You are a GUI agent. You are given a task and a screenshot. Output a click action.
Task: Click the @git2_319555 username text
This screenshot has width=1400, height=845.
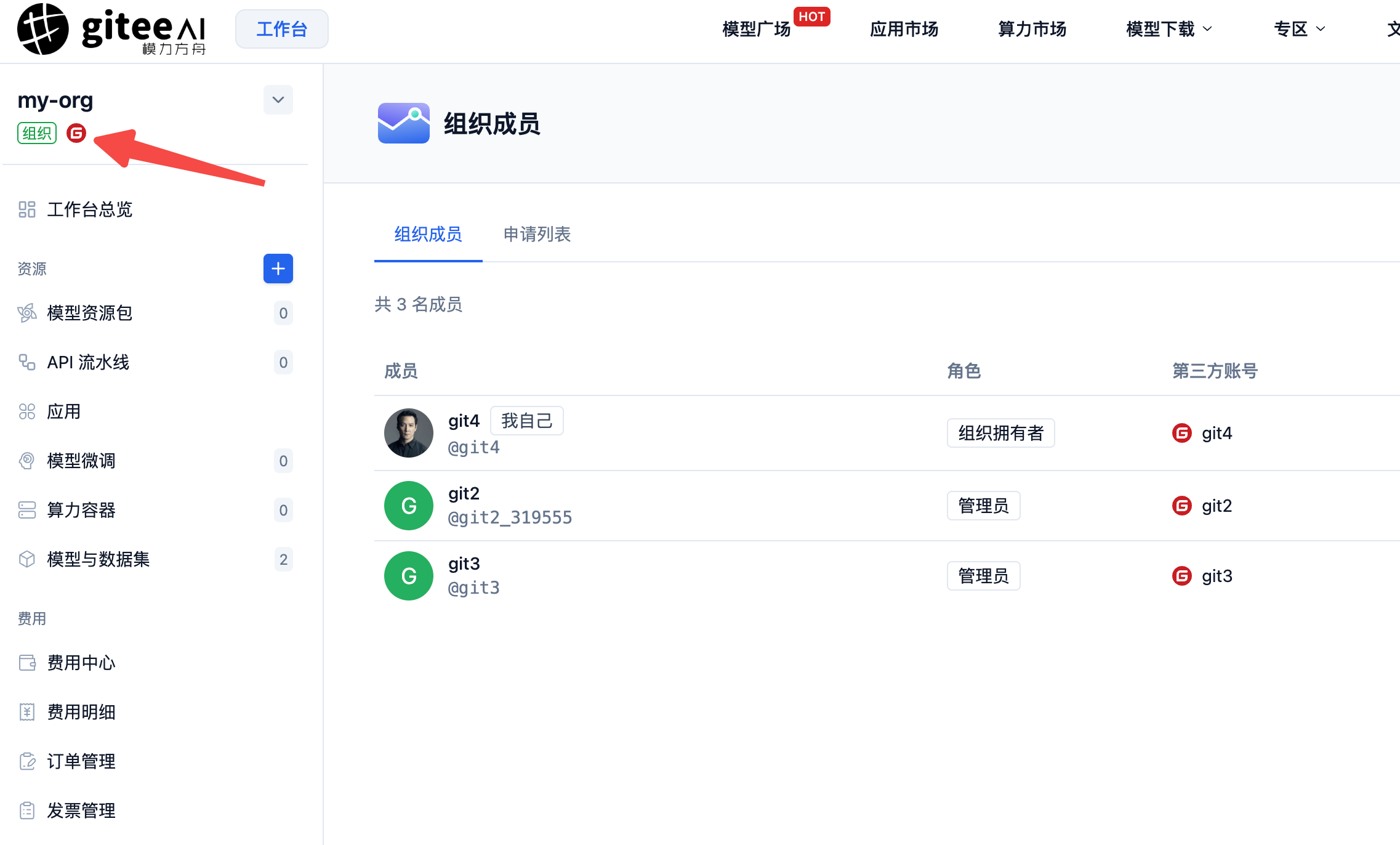510,518
